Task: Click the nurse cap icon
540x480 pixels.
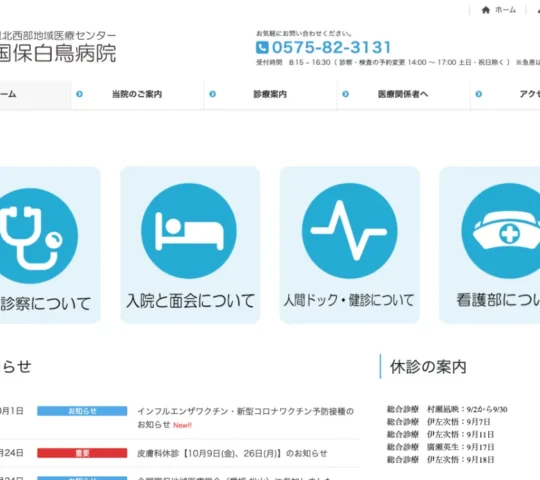Action: (501, 231)
